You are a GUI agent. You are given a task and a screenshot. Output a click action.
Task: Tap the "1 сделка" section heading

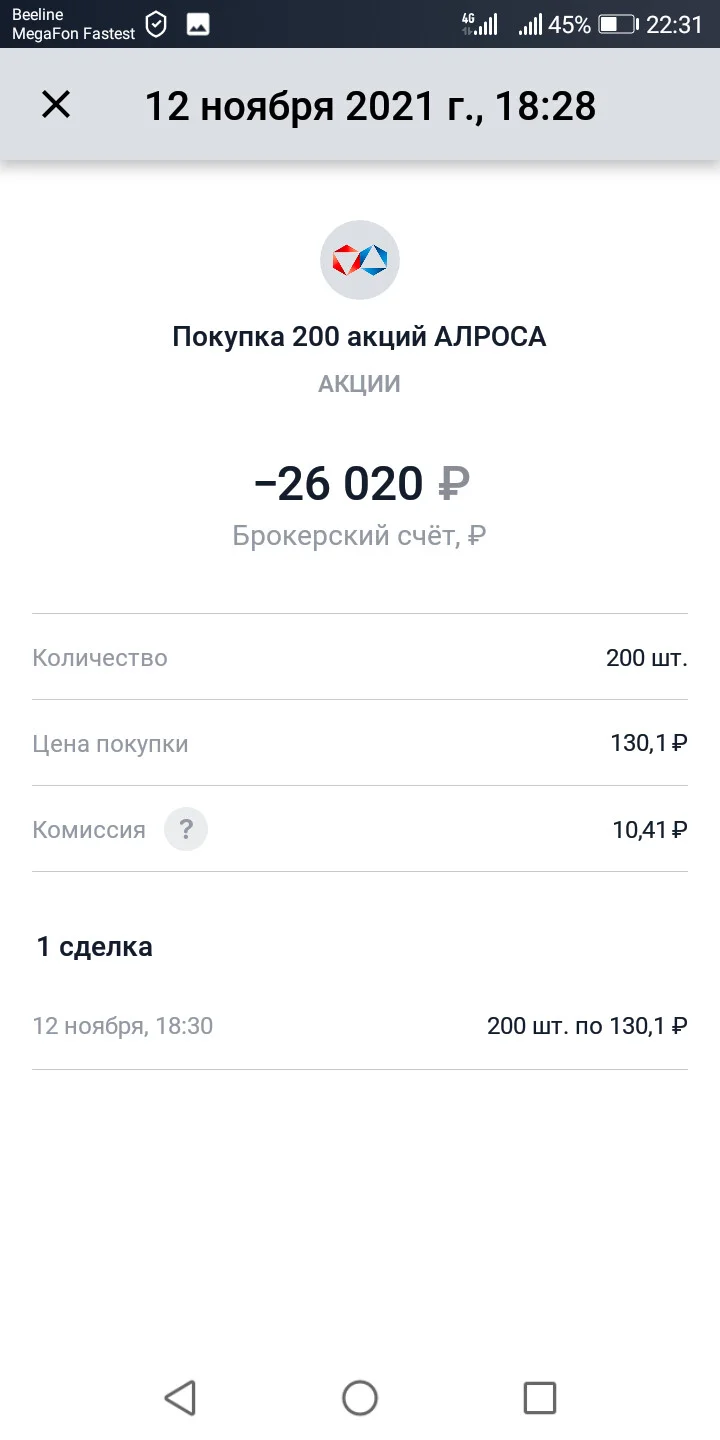click(95, 946)
